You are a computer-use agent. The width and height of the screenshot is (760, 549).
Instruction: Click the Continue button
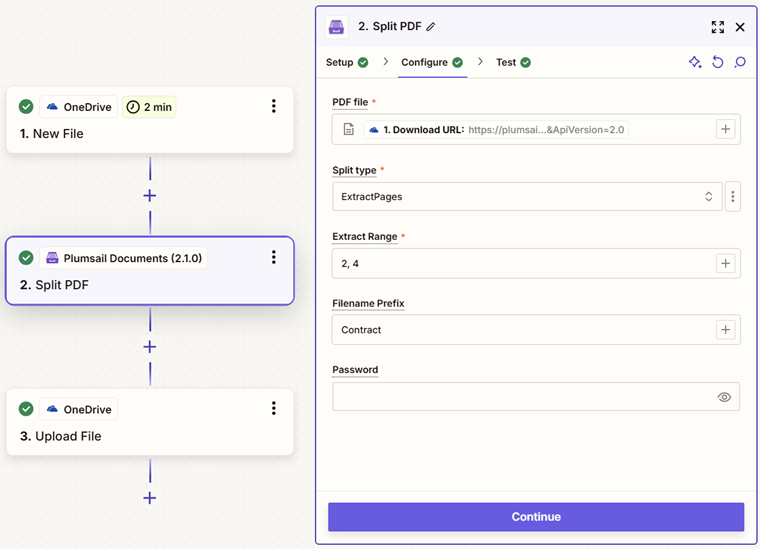click(x=536, y=517)
